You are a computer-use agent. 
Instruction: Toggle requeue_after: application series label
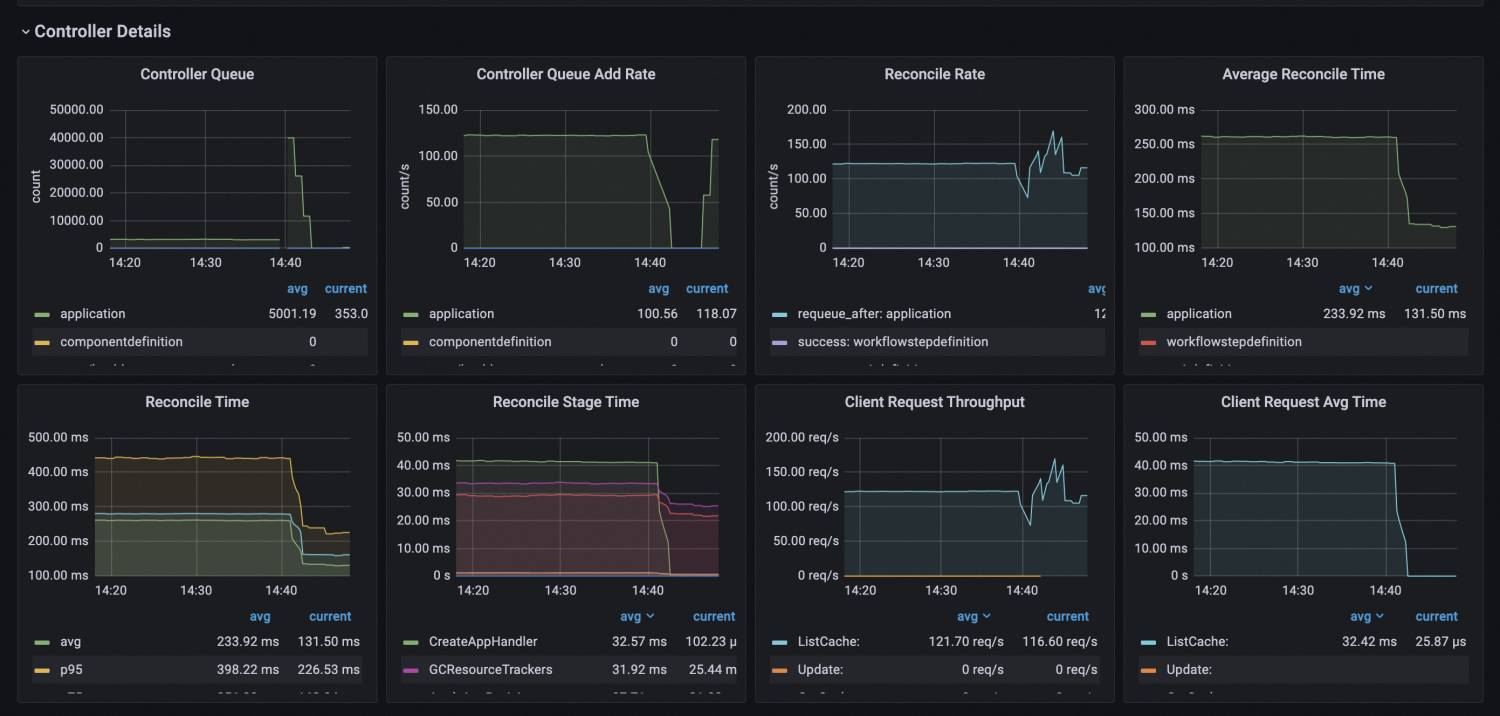(874, 314)
